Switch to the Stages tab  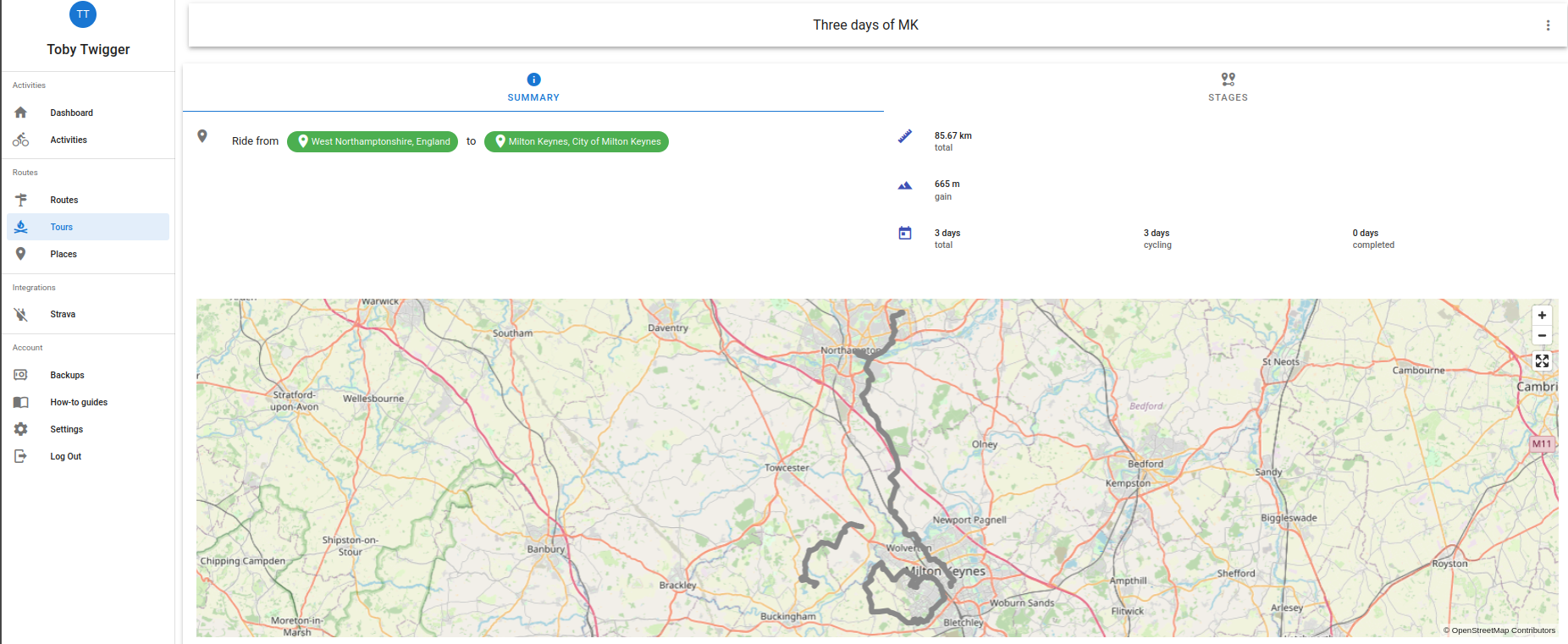pyautogui.click(x=1228, y=87)
